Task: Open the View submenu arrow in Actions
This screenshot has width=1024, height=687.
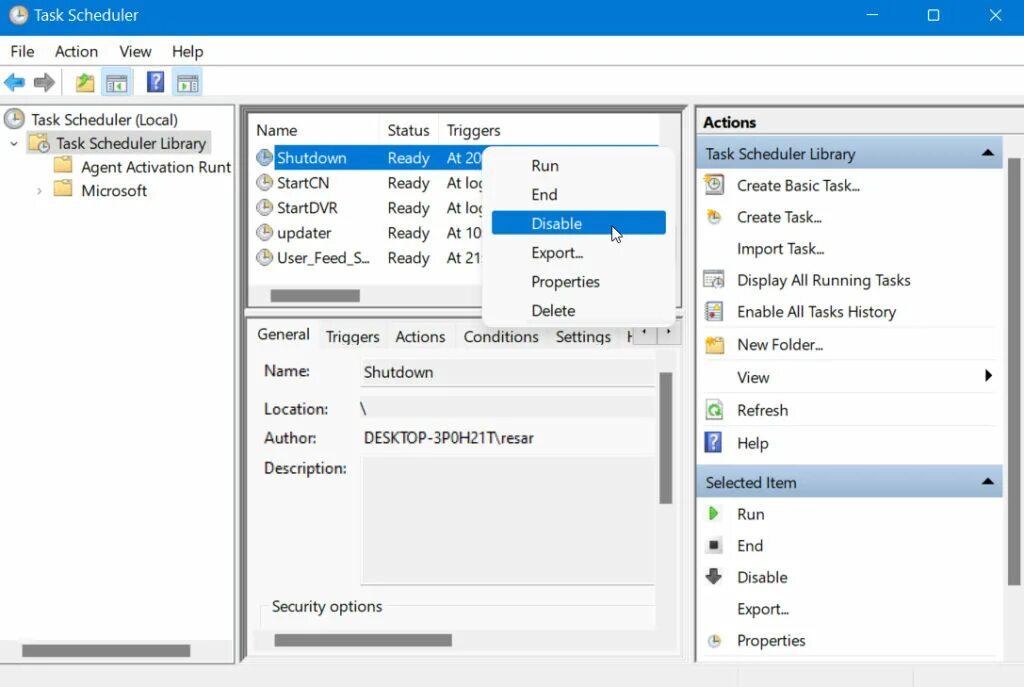Action: 988,376
